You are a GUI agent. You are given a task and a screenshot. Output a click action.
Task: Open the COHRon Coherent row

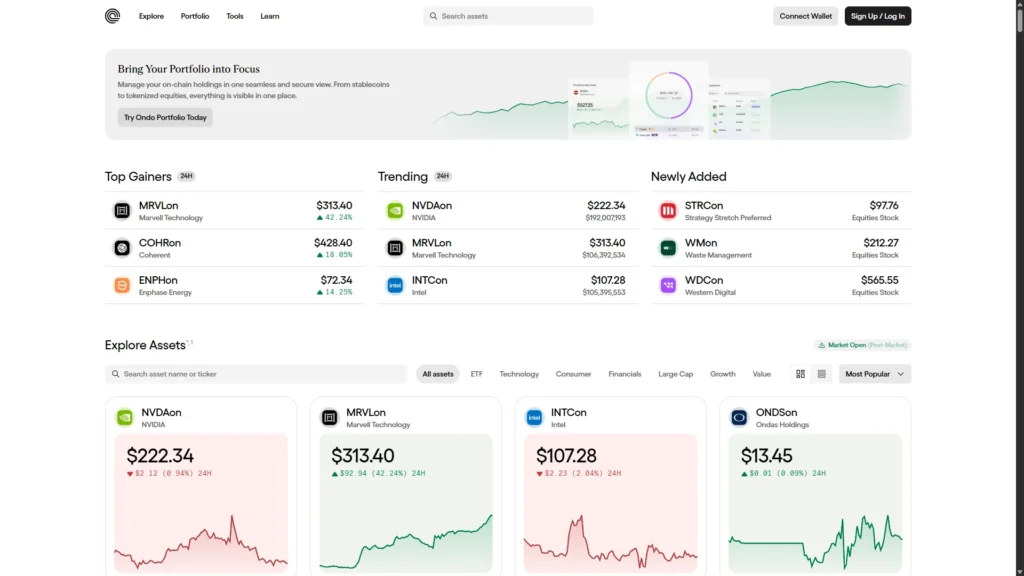pyautogui.click(x=234, y=248)
